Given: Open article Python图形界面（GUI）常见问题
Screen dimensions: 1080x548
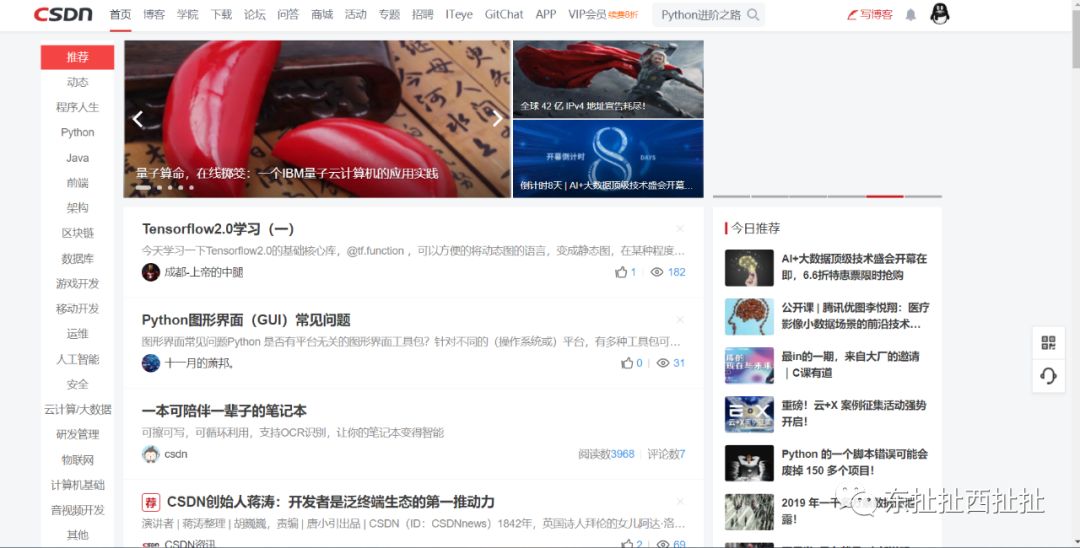Looking at the screenshot, I should click(x=246, y=319).
